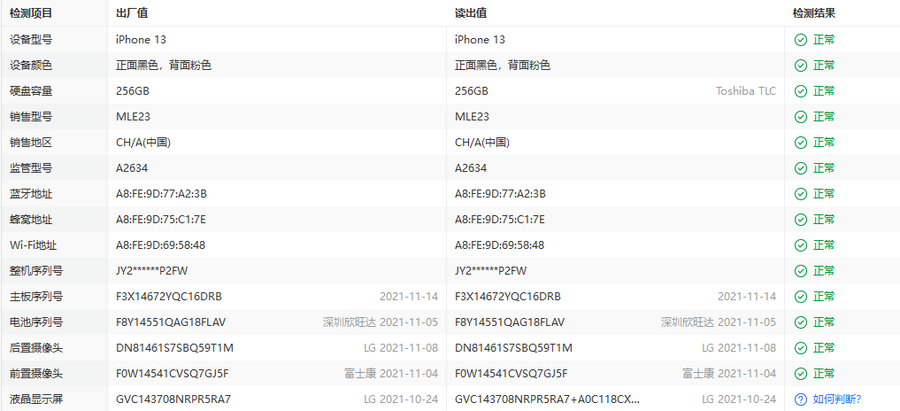
Task: Click the green check icon in 硬盘容量 row
Action: click(x=801, y=91)
